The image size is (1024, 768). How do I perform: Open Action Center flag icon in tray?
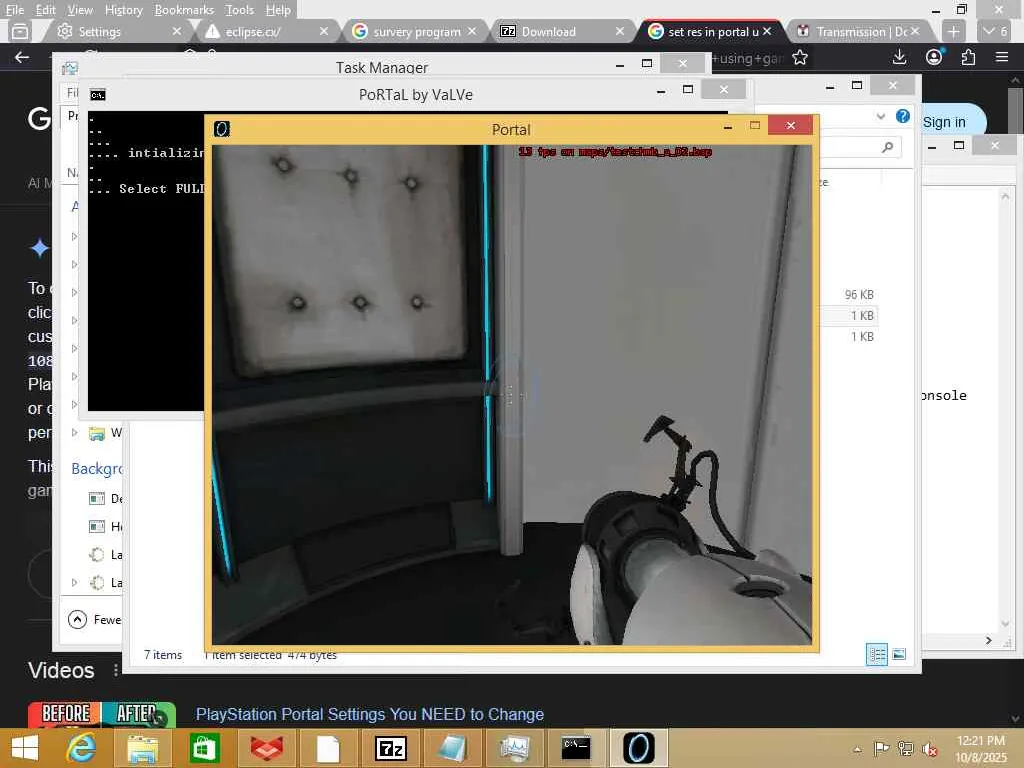881,748
